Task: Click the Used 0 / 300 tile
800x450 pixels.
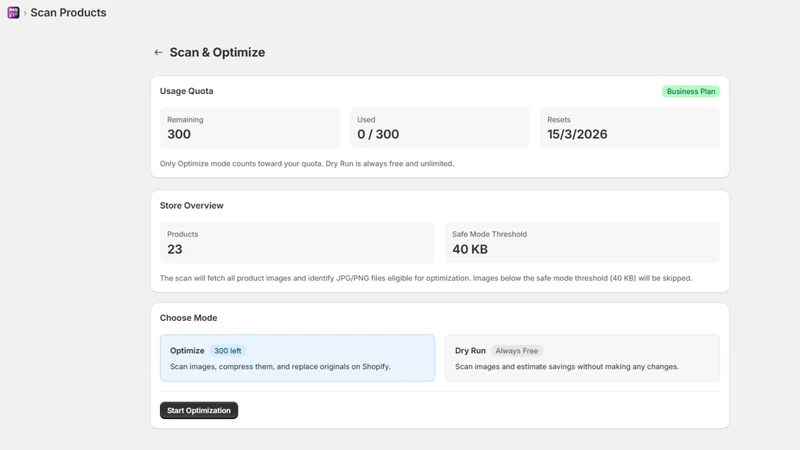Action: coord(440,128)
